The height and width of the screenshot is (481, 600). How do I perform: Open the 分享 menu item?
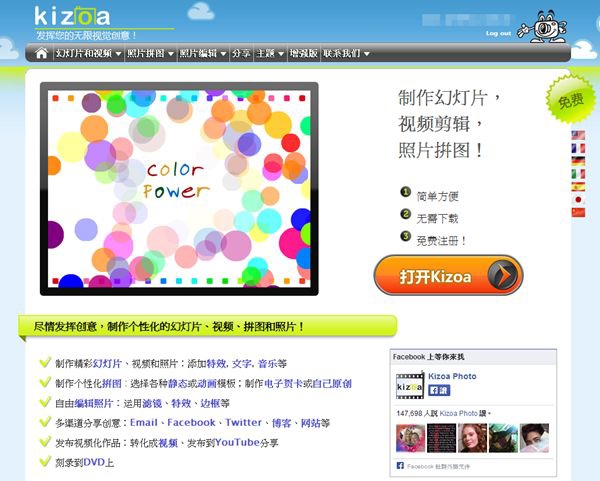click(241, 53)
